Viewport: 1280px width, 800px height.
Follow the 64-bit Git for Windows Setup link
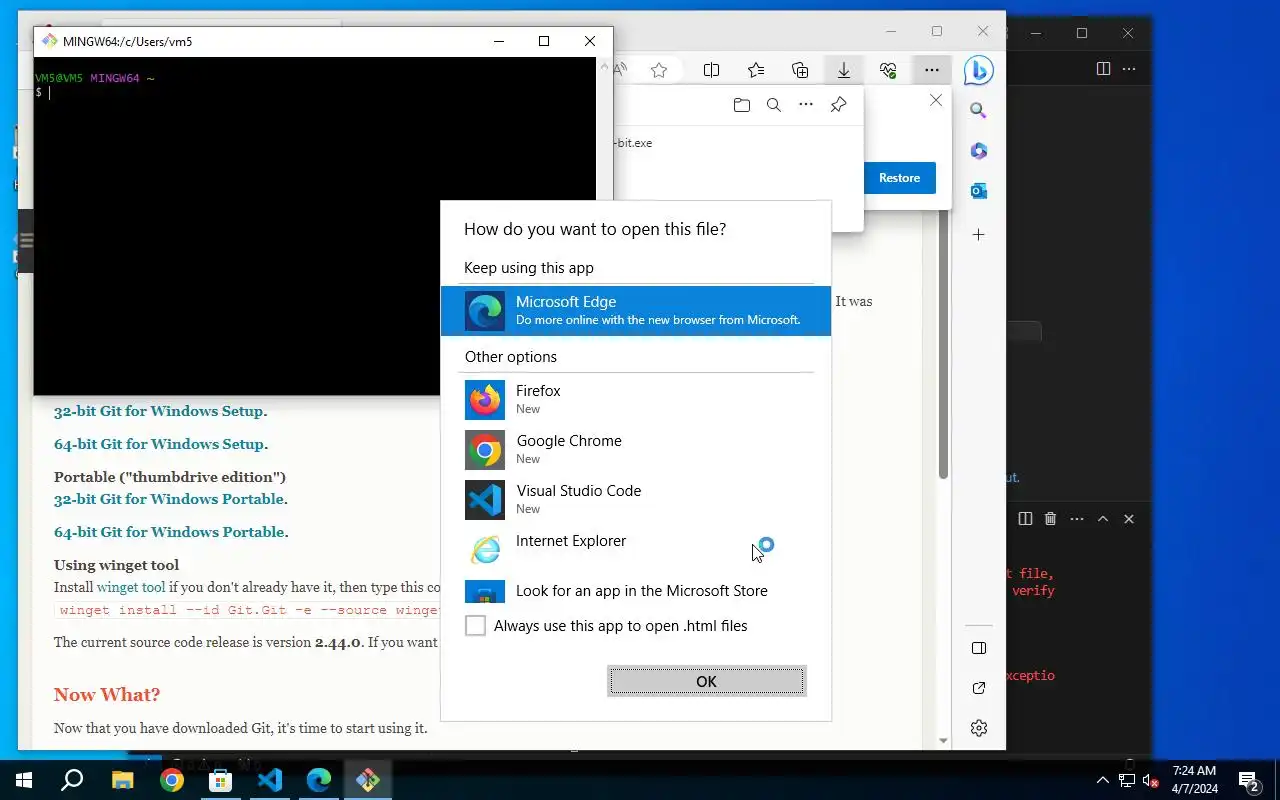click(160, 444)
